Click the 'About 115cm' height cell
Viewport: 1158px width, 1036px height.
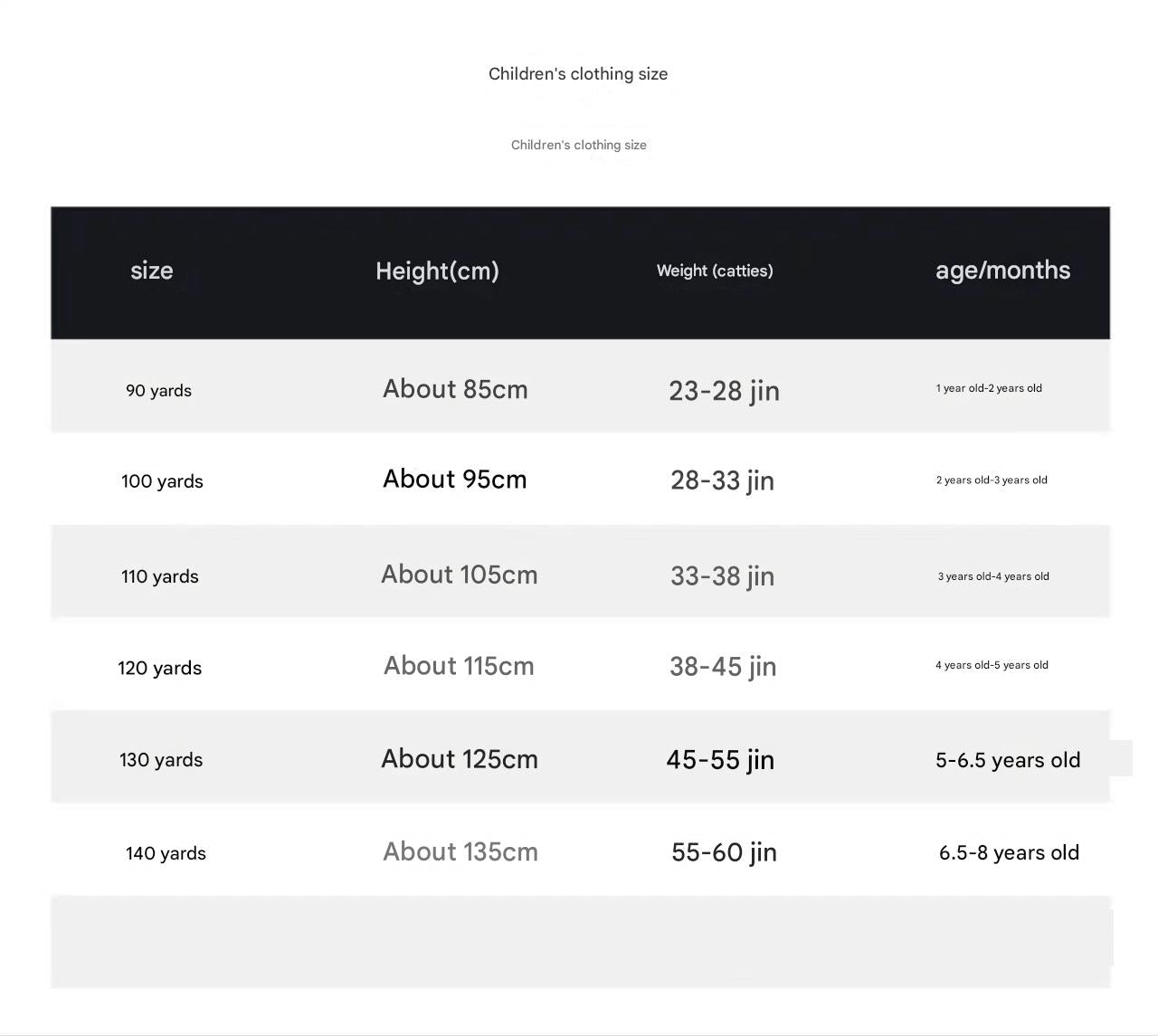coord(459,666)
